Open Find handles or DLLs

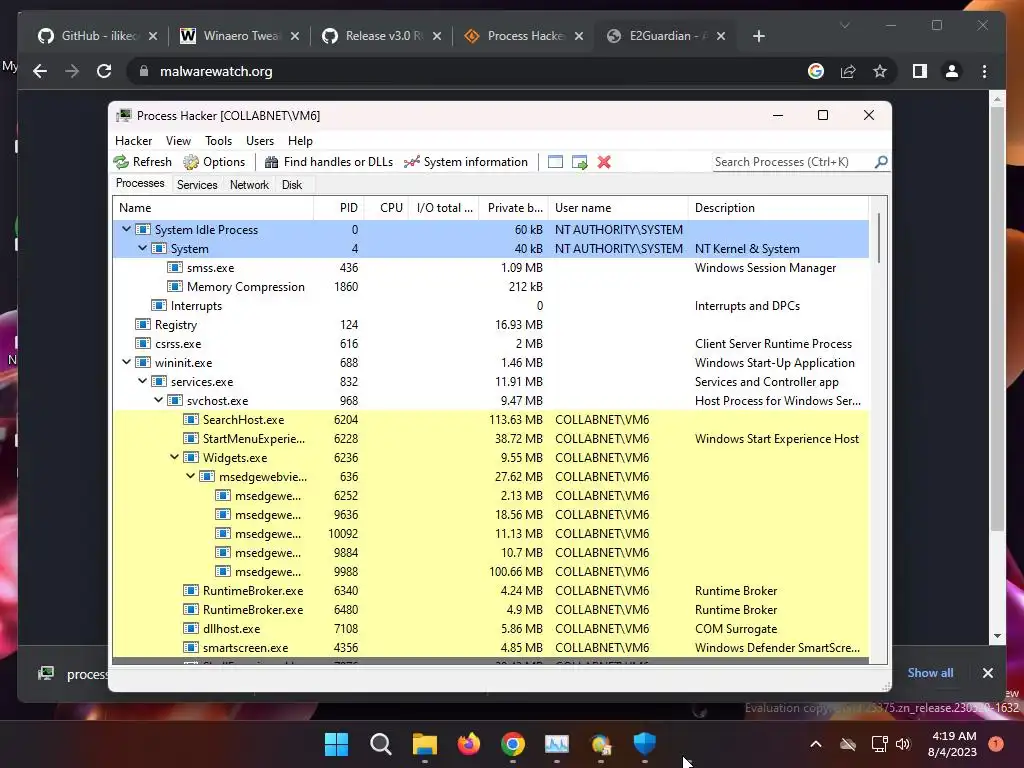pyautogui.click(x=328, y=162)
